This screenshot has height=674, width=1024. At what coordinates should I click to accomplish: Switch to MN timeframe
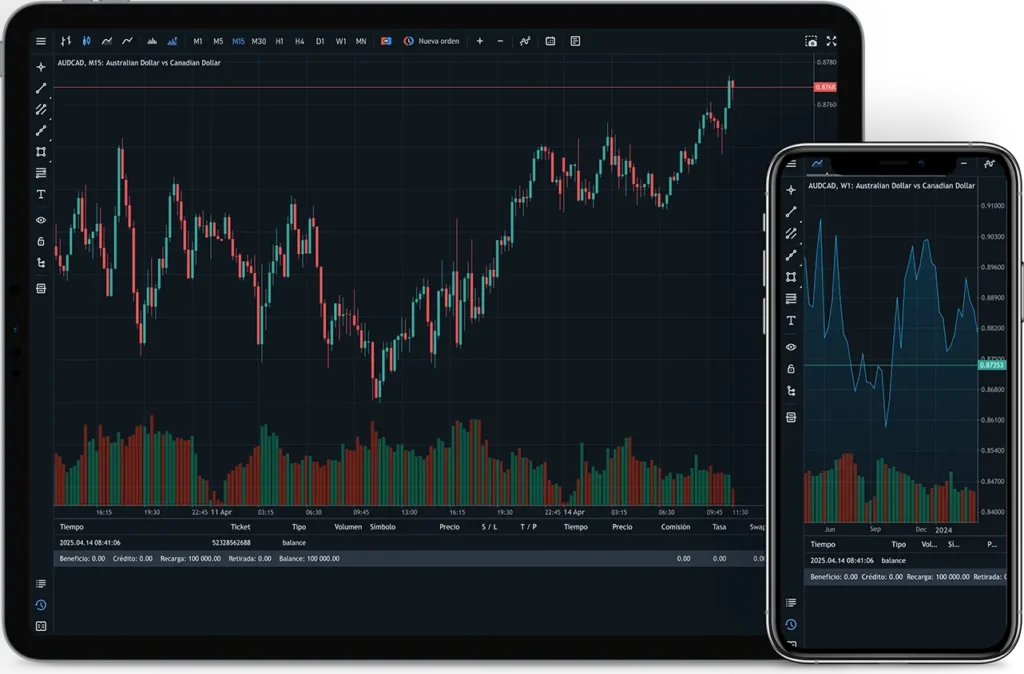click(361, 41)
